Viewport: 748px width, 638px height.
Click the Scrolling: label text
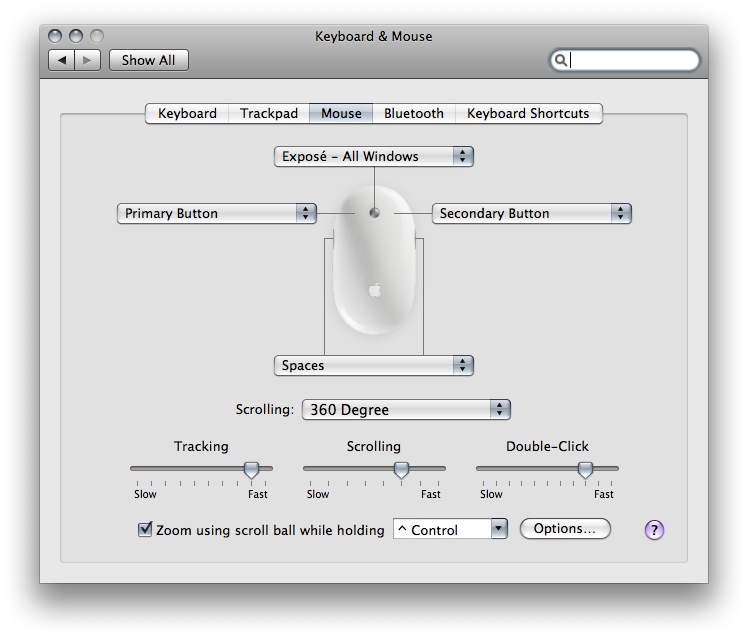tap(265, 409)
